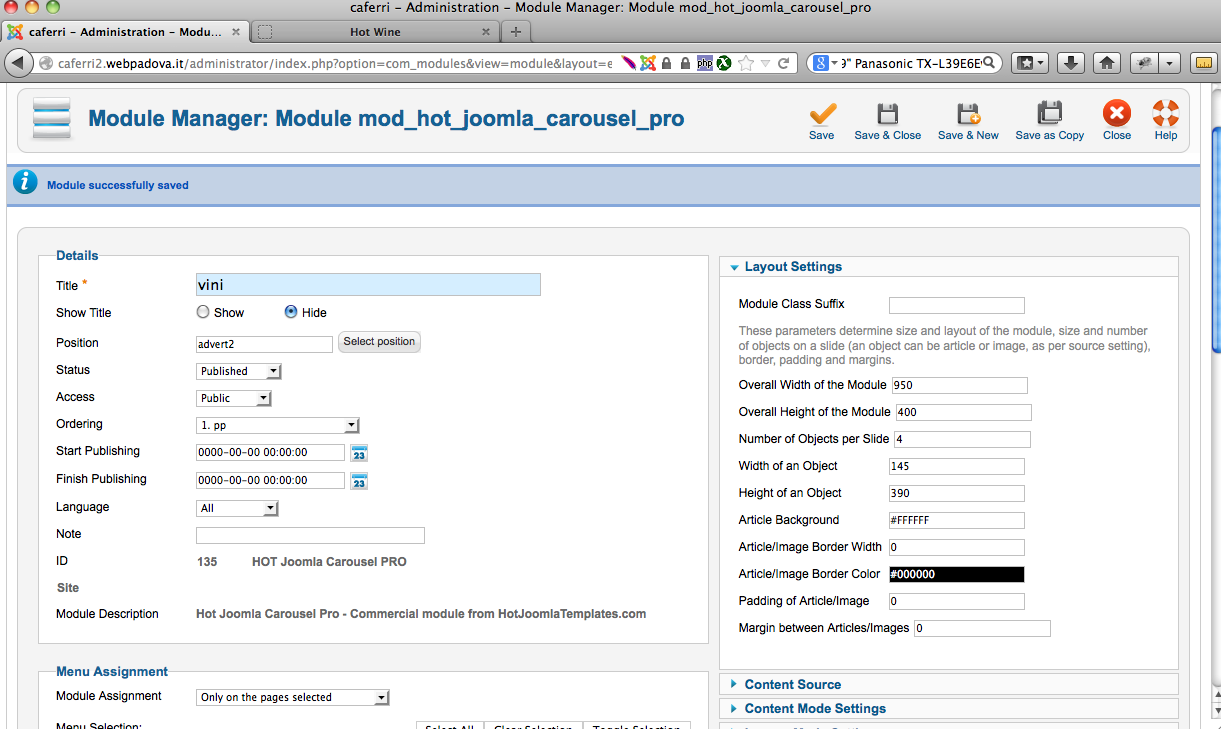The height and width of the screenshot is (729, 1221).
Task: Click the yellow ruler toolbar icon
Action: coord(1204,63)
